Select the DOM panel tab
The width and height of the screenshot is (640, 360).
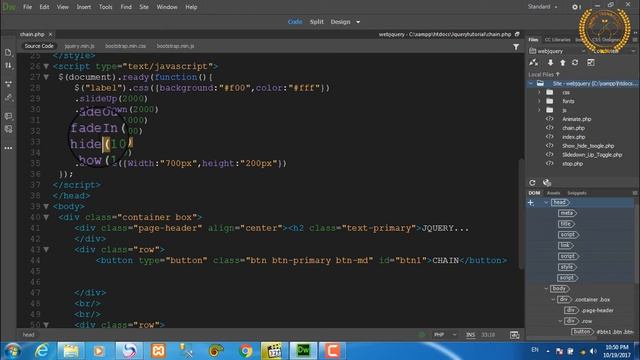tap(534, 193)
